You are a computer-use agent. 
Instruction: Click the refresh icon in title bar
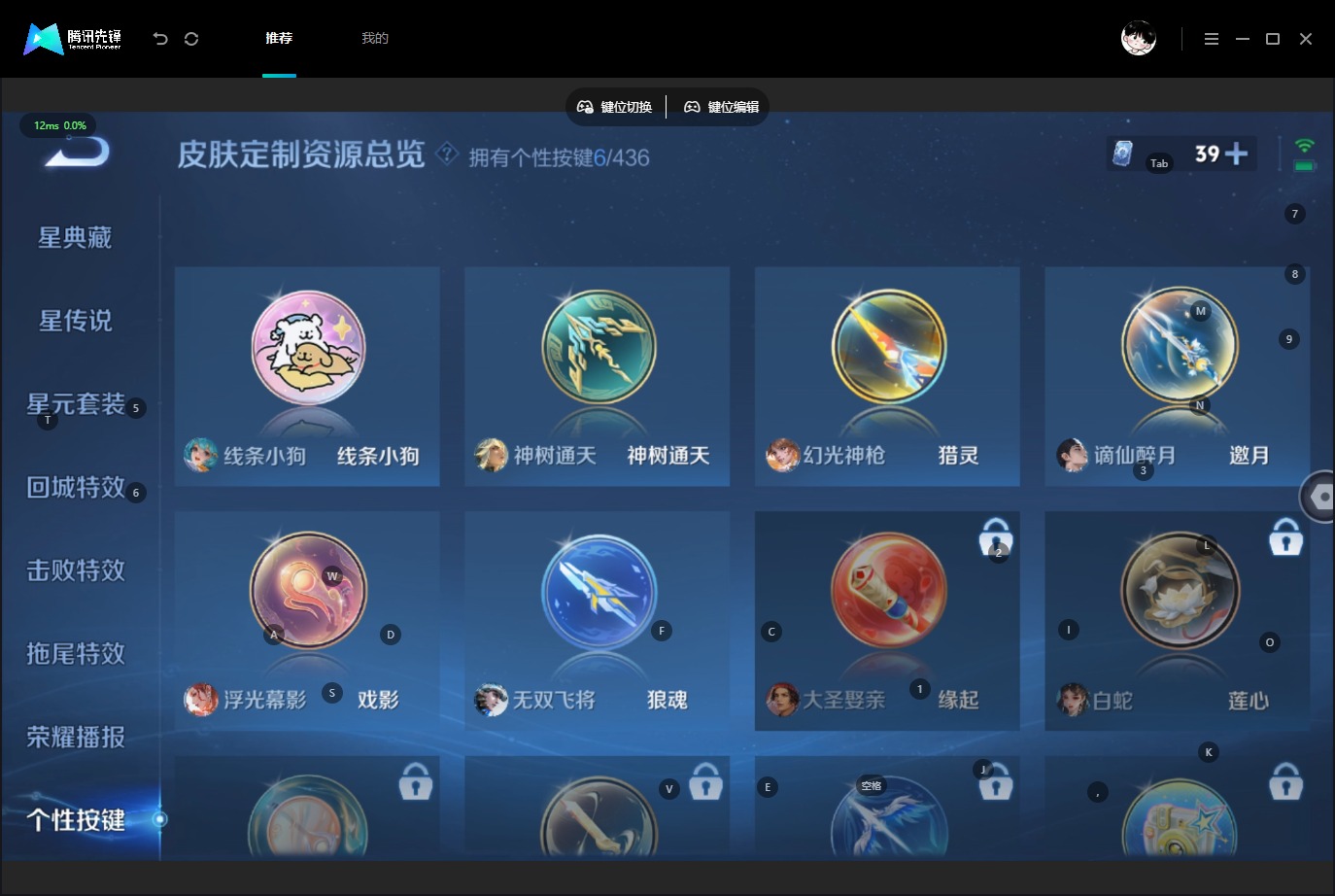[x=191, y=39]
